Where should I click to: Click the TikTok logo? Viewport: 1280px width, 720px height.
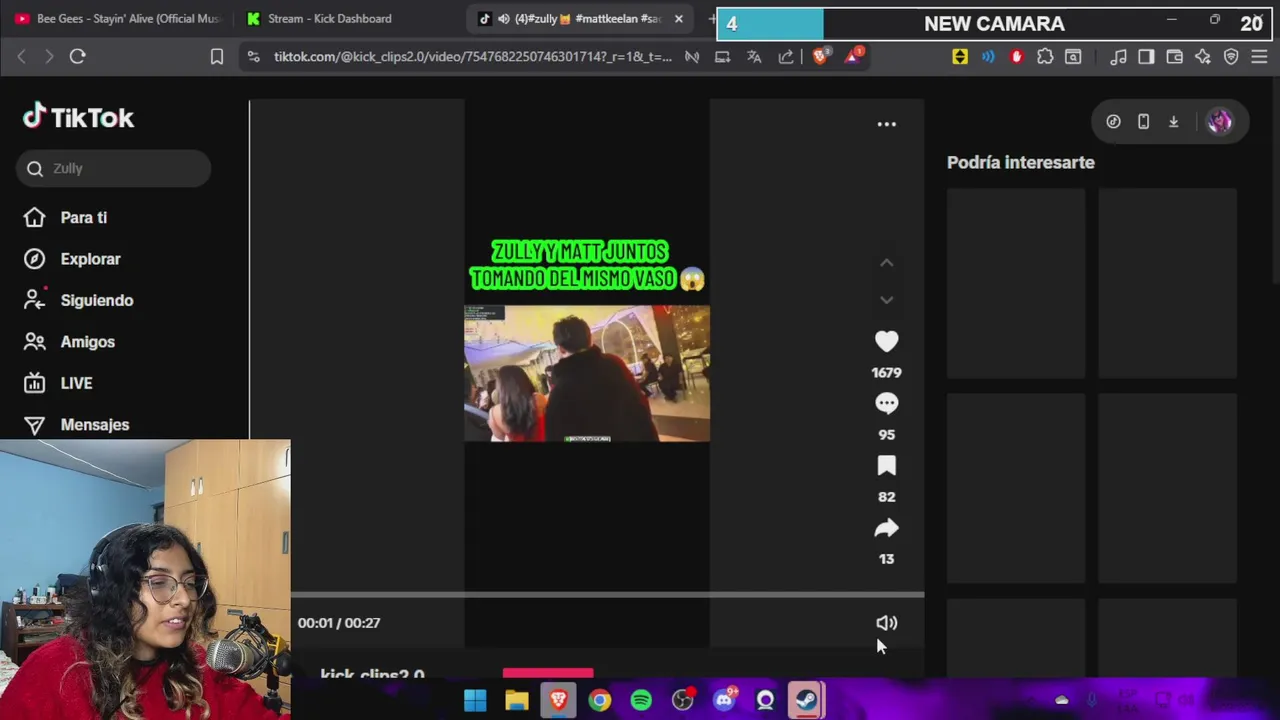[78, 117]
